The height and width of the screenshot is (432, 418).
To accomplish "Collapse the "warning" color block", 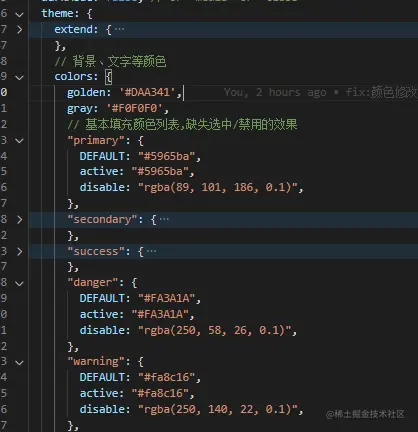I will pyautogui.click(x=20, y=363).
